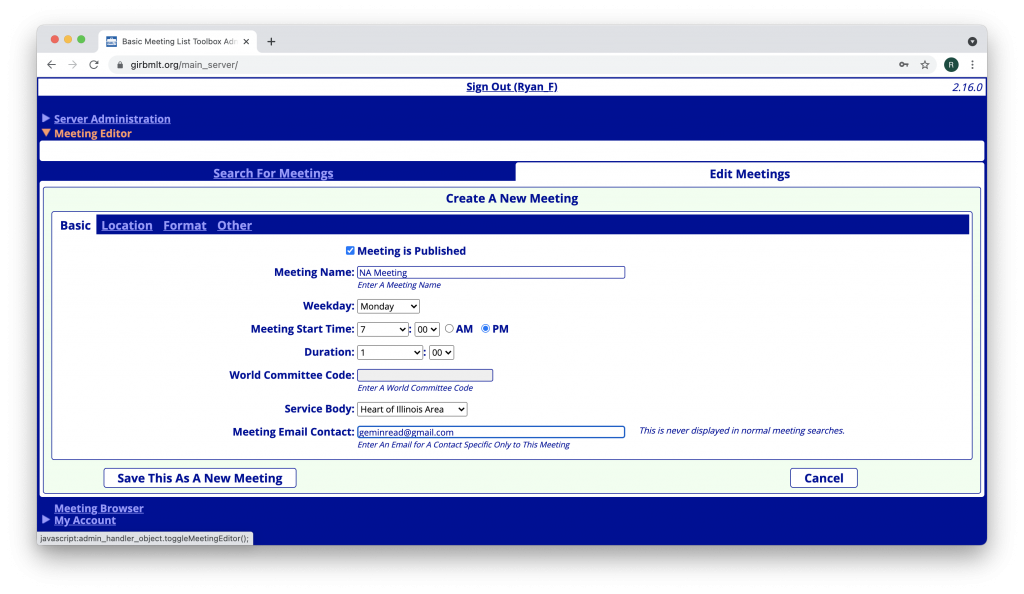Click the Meeting Name input field
This screenshot has height=594, width=1024.
(x=491, y=272)
